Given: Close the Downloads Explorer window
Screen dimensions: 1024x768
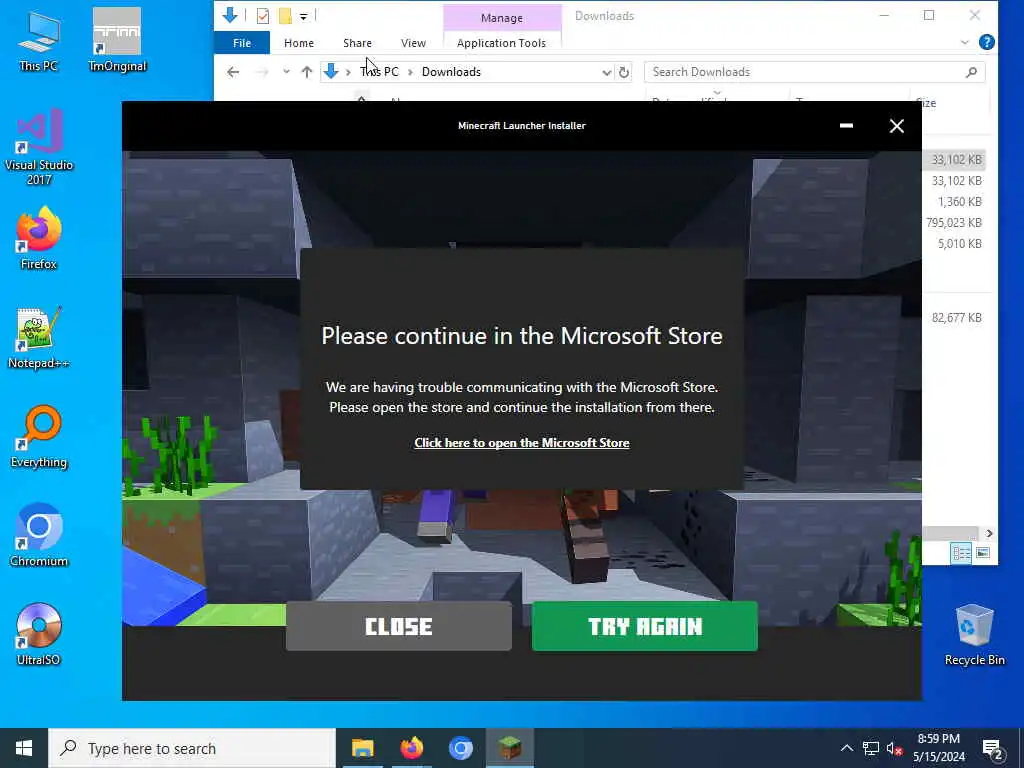Looking at the screenshot, I should coord(974,15).
